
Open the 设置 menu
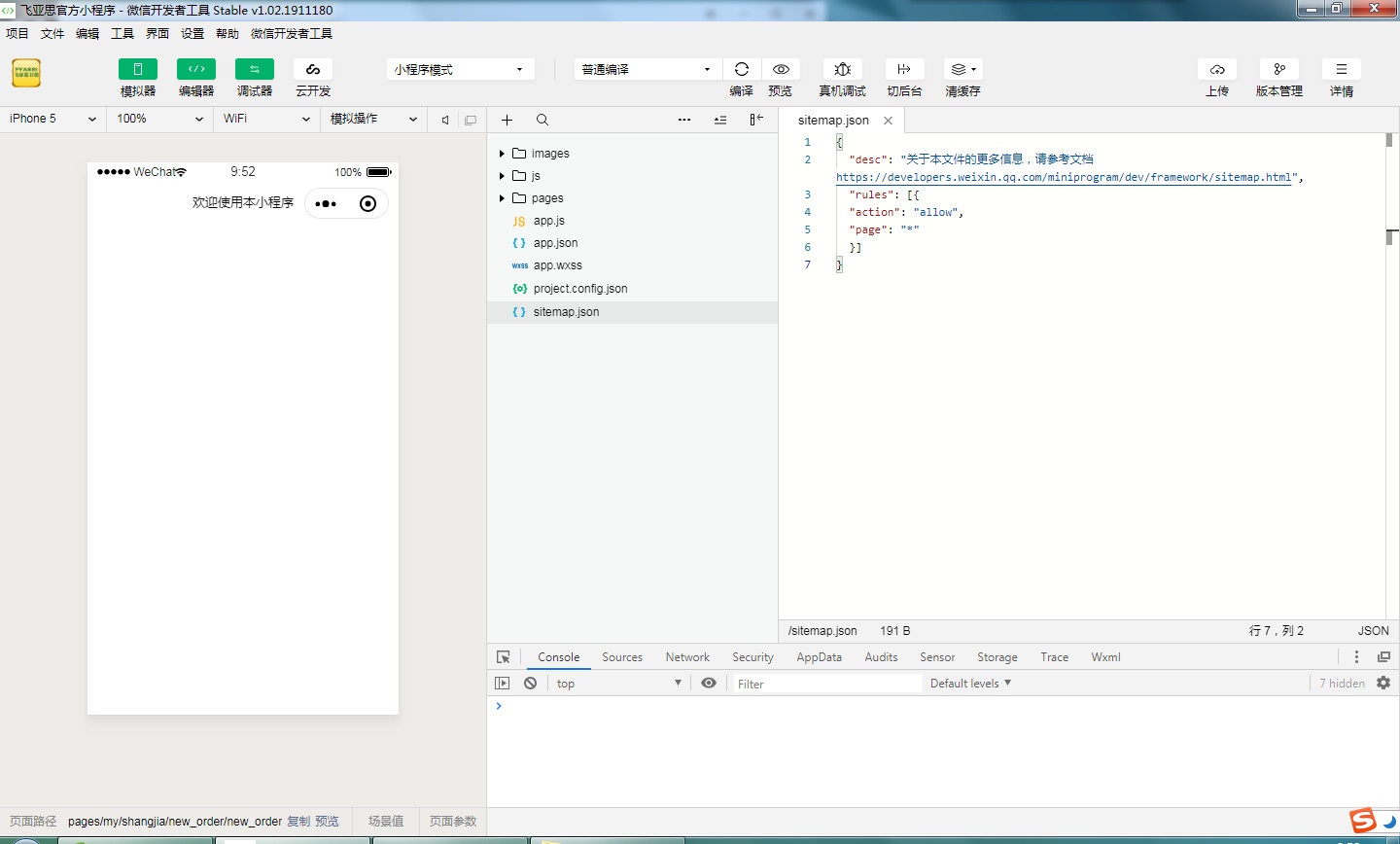[x=192, y=33]
